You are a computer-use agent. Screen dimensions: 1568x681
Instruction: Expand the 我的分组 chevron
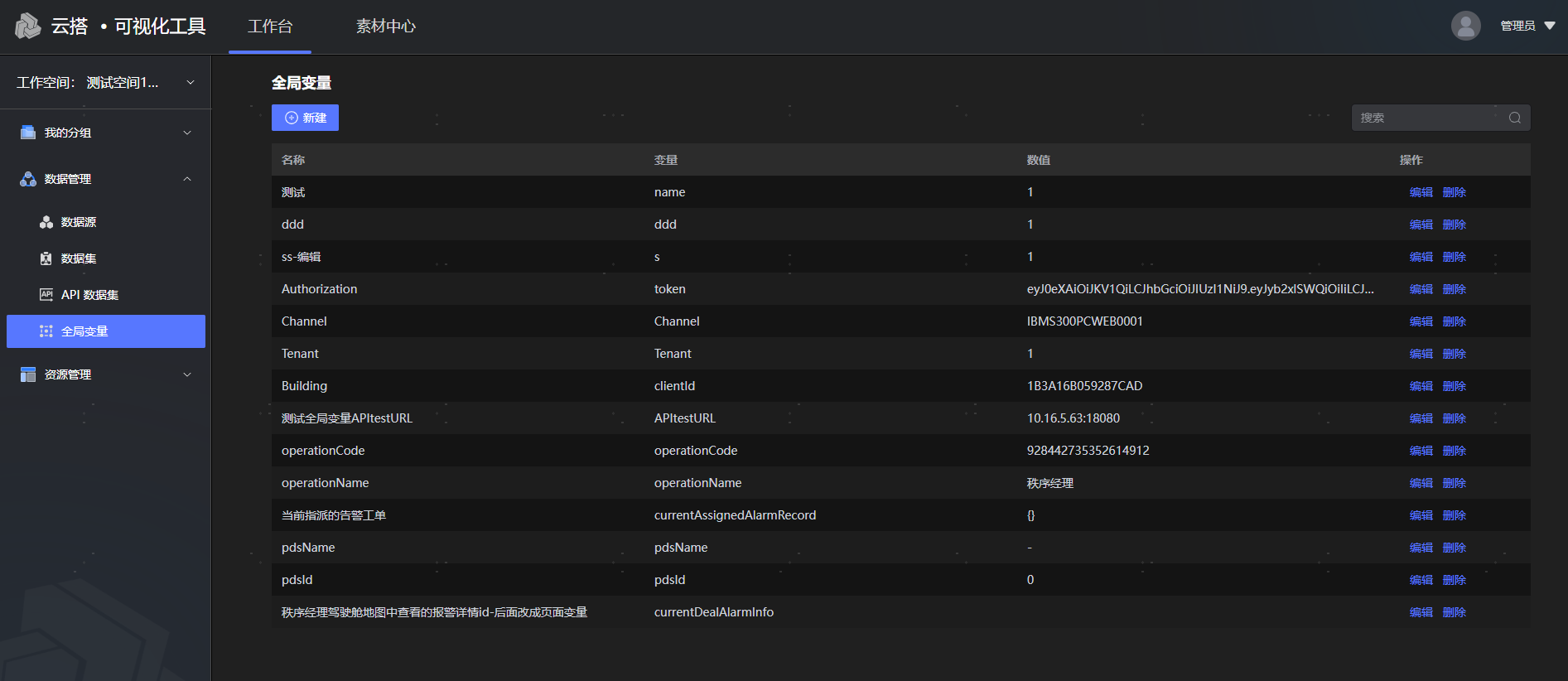[x=187, y=133]
